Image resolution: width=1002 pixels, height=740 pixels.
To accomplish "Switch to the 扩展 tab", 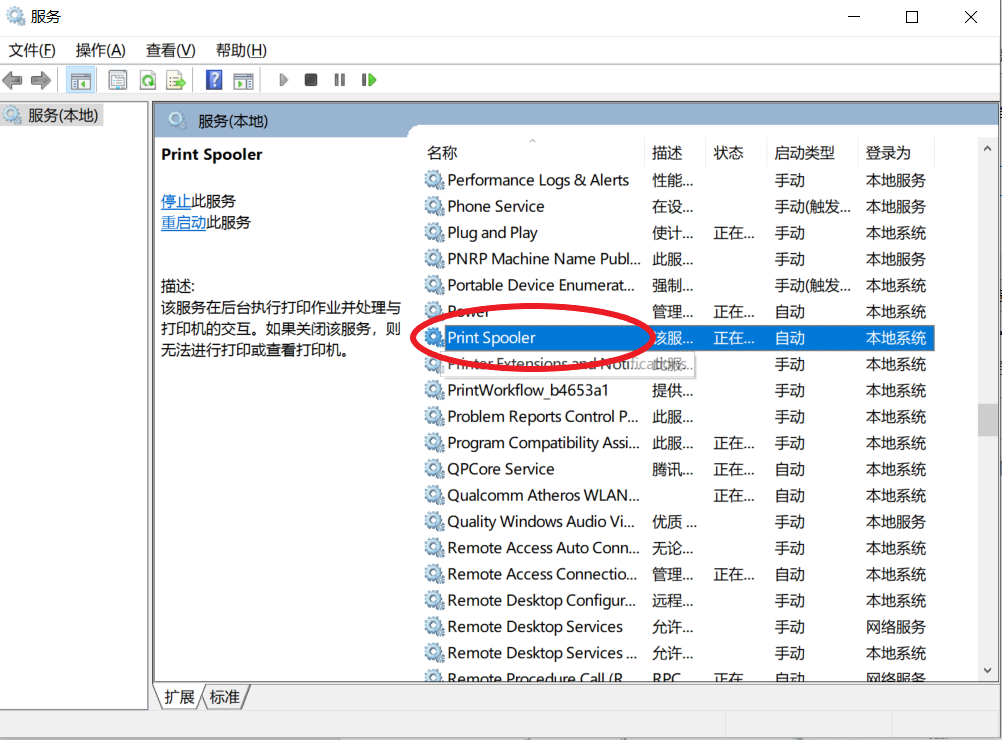I will click(179, 697).
